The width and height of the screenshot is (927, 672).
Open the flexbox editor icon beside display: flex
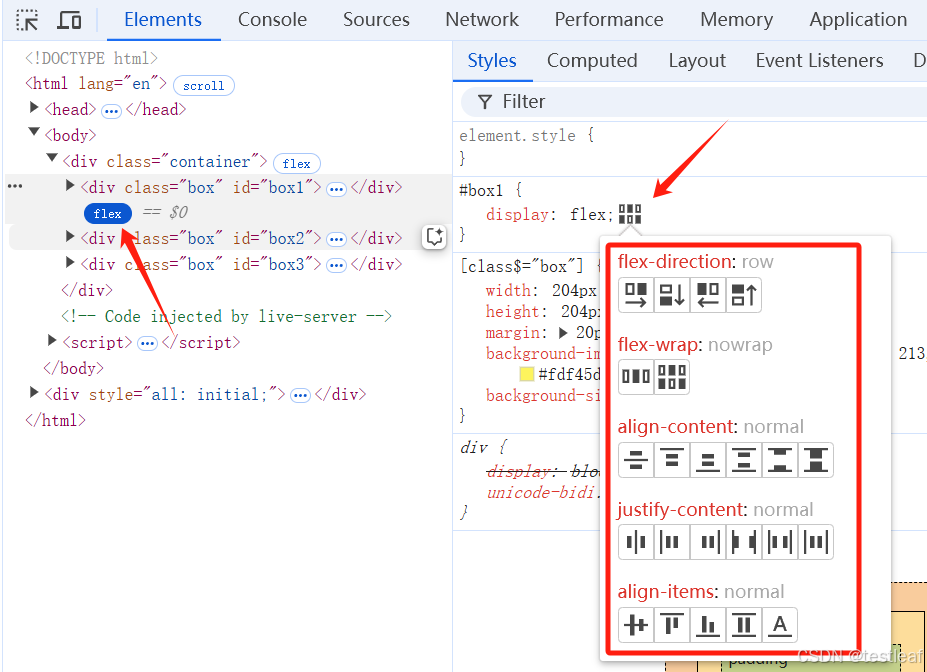coord(630,214)
